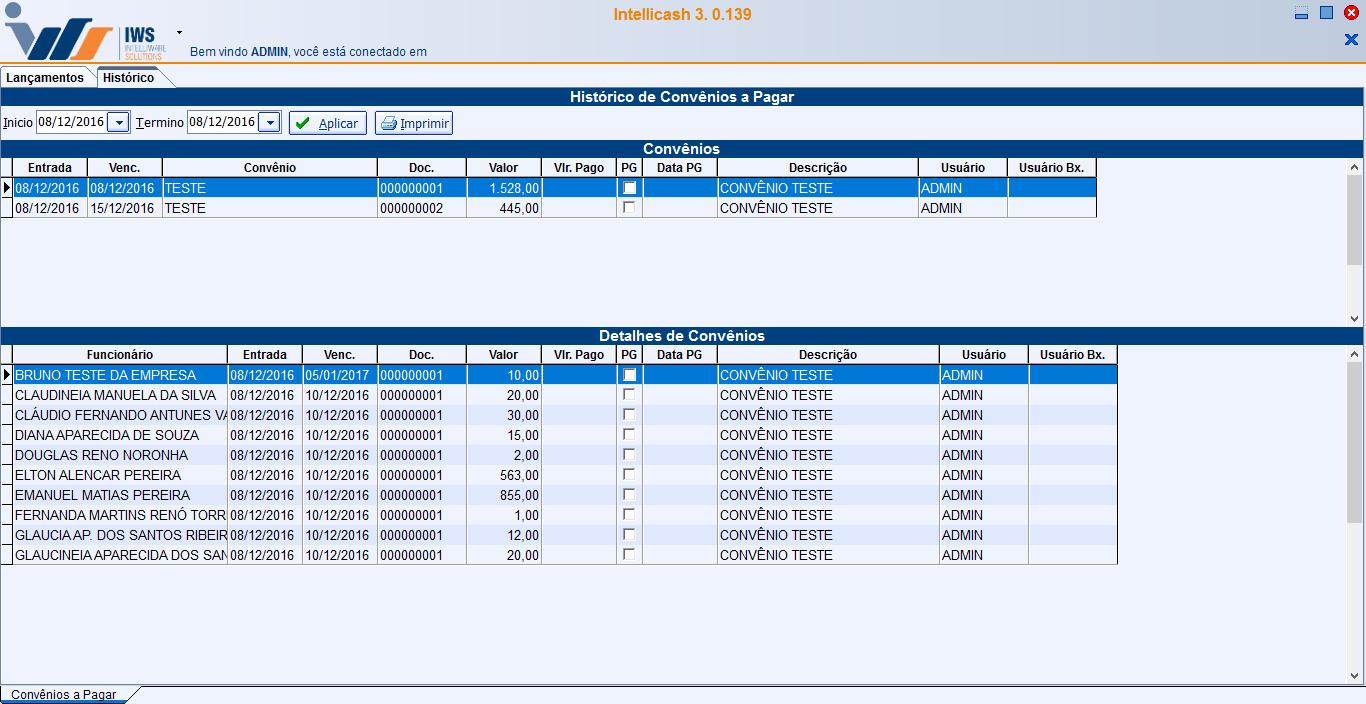Sort Convênios grid by Convênio column header
The width and height of the screenshot is (1366, 704).
click(270, 168)
